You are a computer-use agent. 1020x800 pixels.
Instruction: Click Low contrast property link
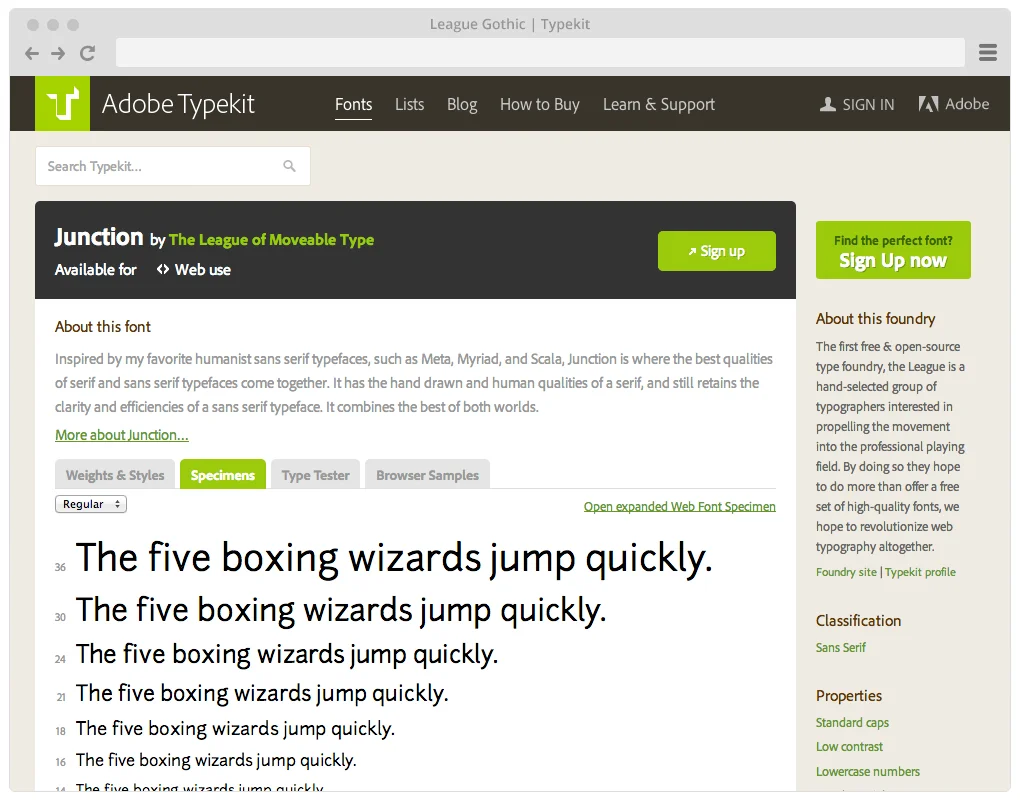[x=849, y=747]
